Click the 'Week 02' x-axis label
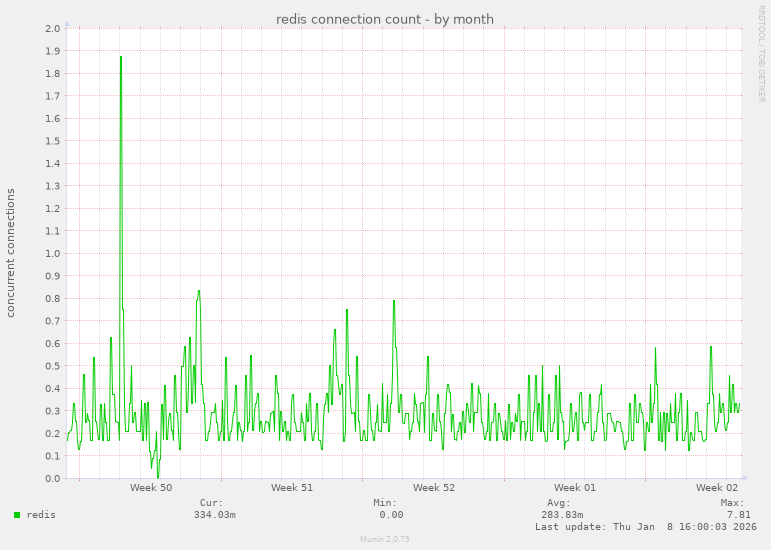771x550 pixels. point(717,488)
